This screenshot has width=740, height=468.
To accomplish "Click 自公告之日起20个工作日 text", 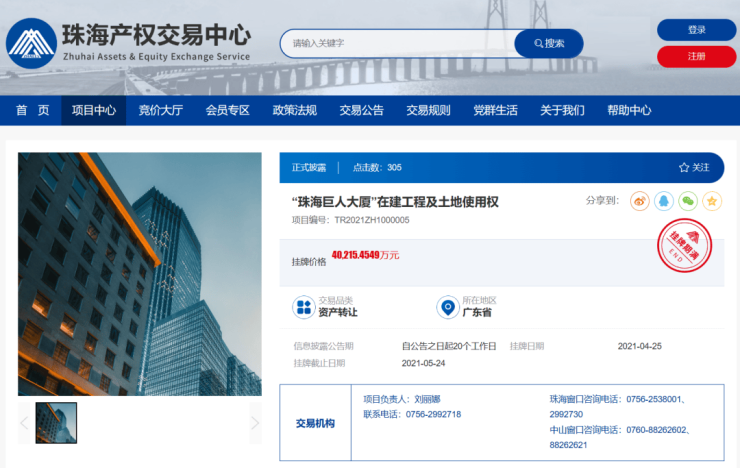I will click(x=449, y=346).
